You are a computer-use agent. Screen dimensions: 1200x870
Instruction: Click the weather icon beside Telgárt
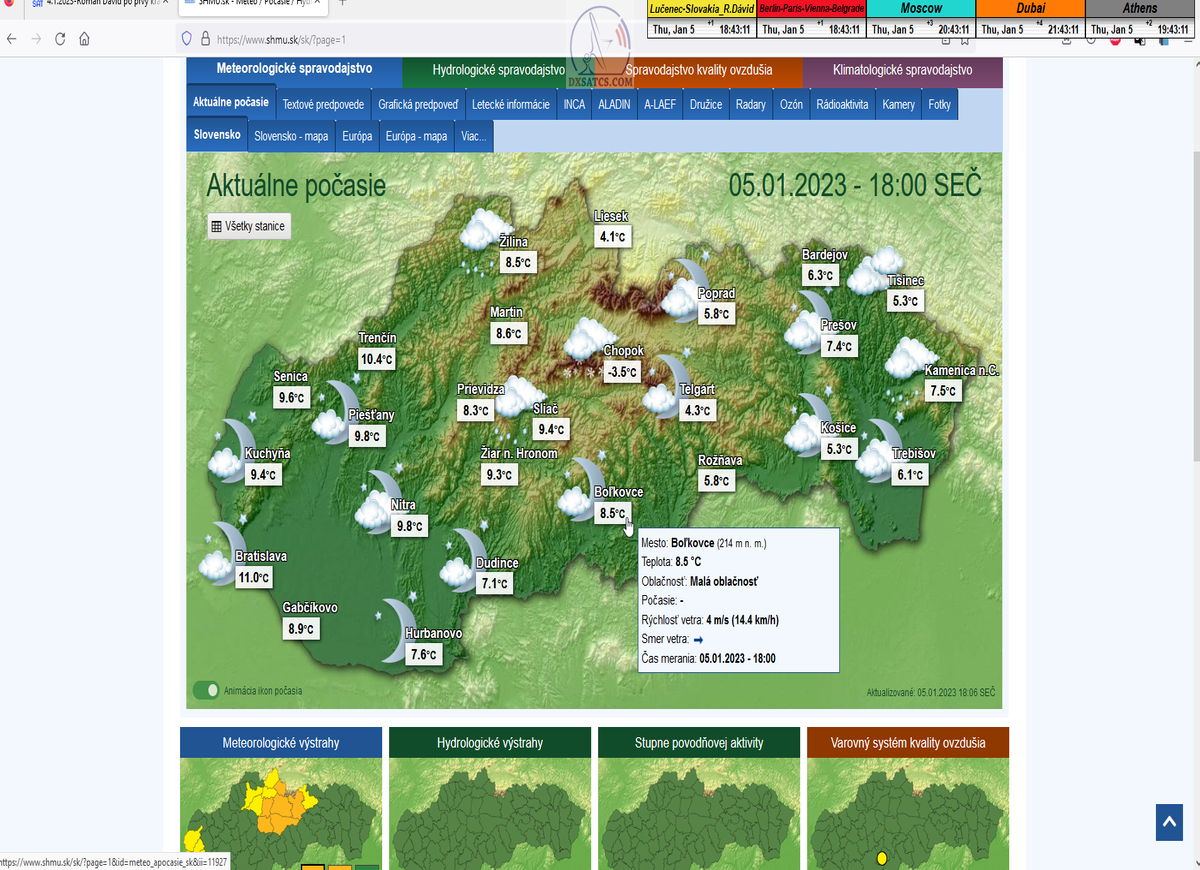[x=666, y=385]
